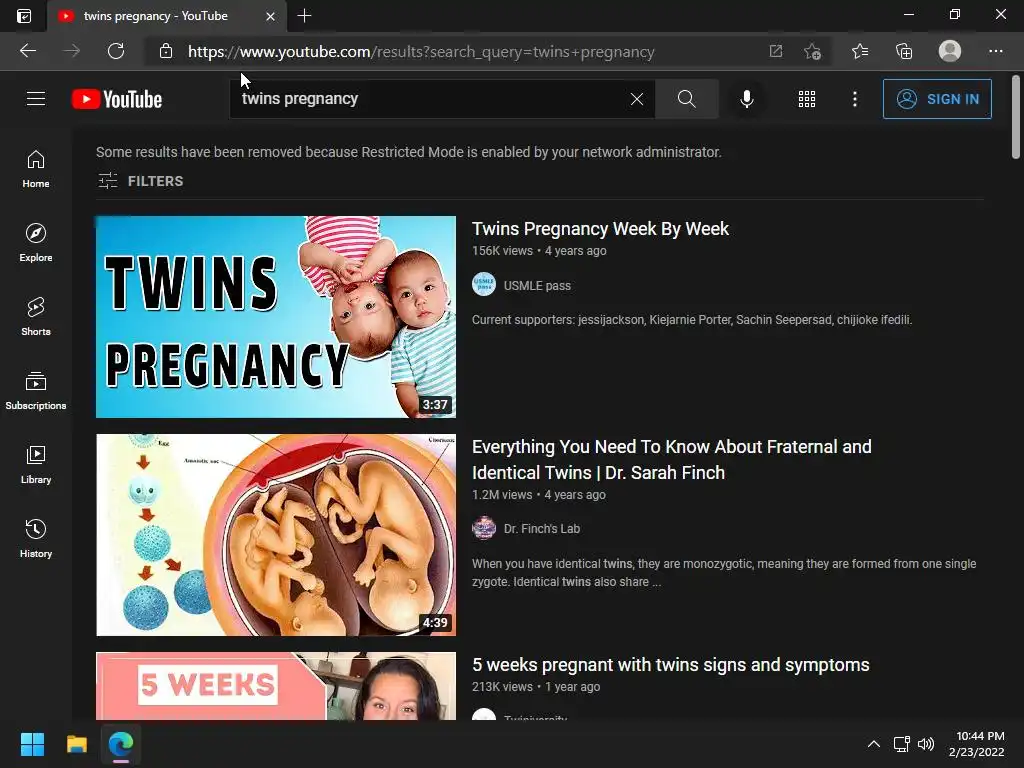The width and height of the screenshot is (1024, 768).
Task: Click the magnifier search button
Action: tap(686, 99)
